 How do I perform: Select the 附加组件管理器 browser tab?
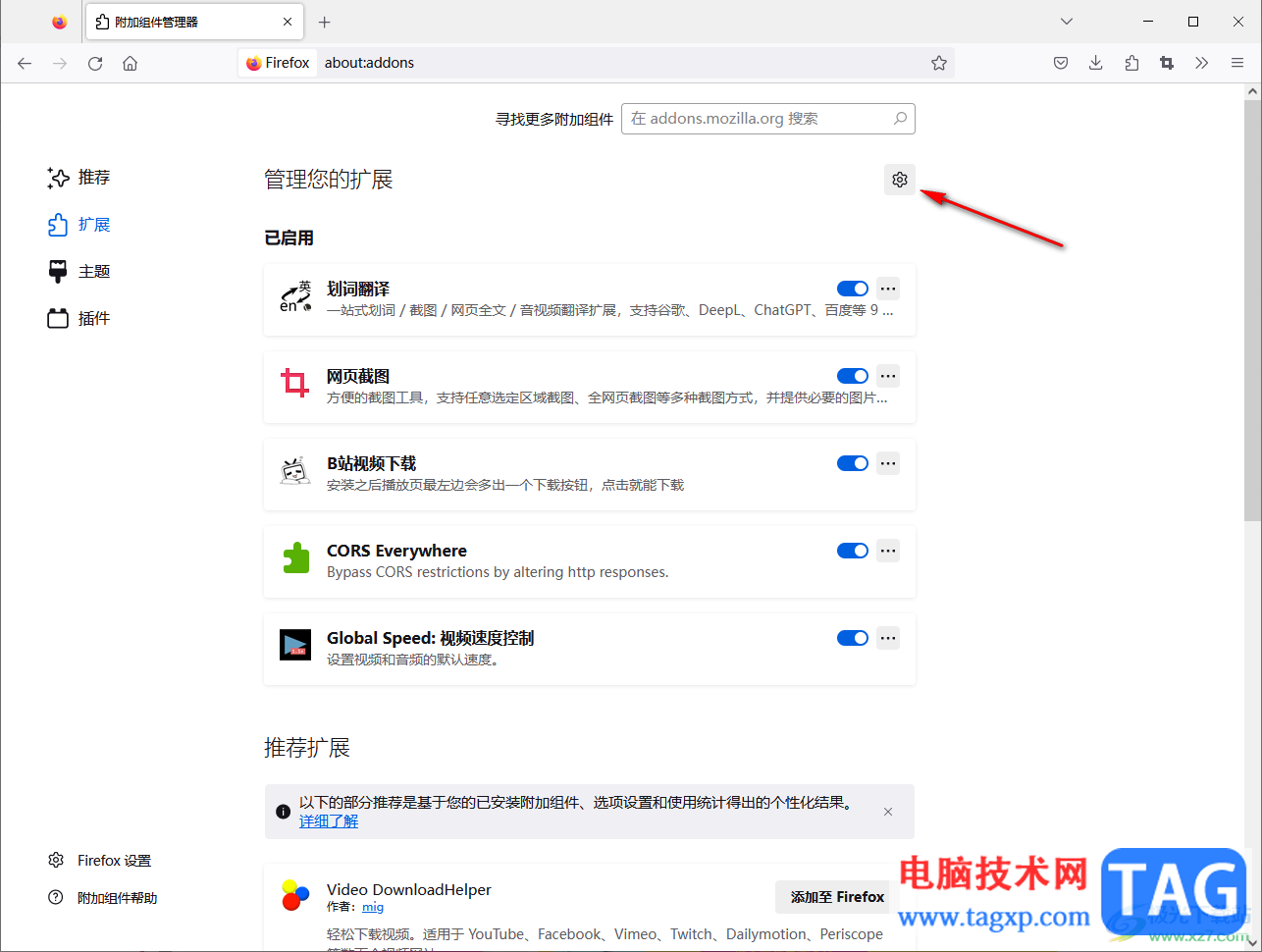pos(194,22)
